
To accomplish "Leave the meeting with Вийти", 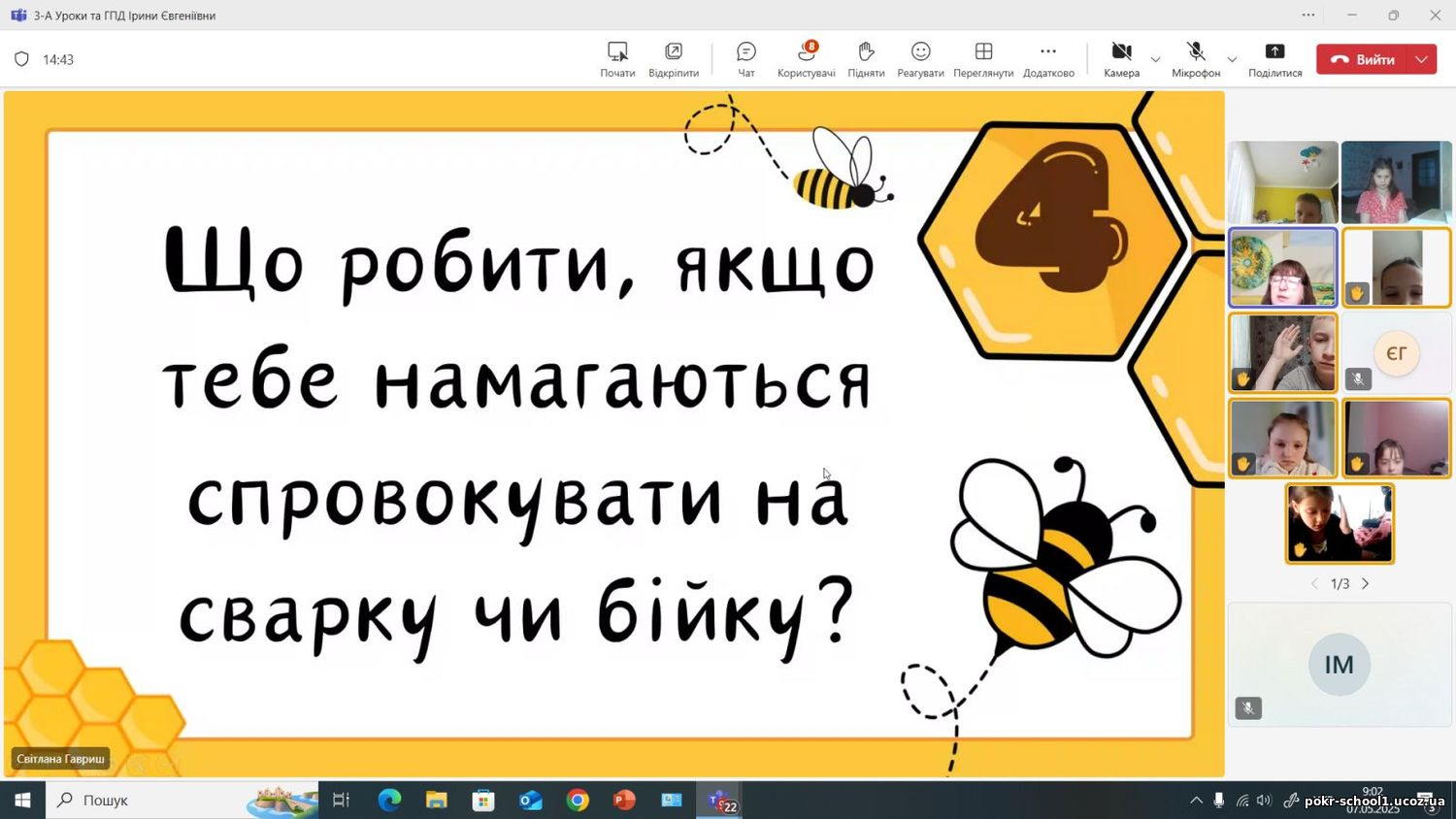I will coord(1363,59).
